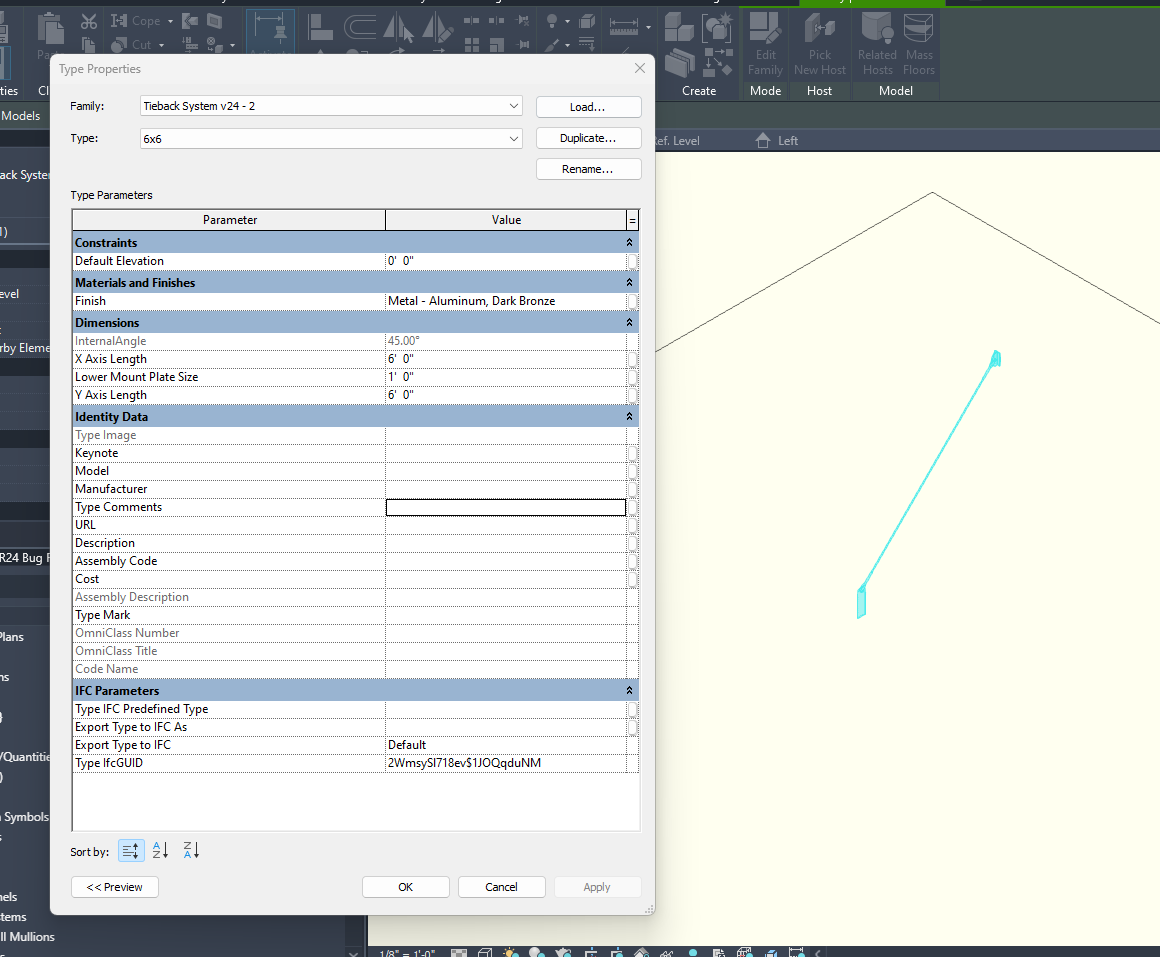Collapse the Dimensions parameter group
Image resolution: width=1160 pixels, height=957 pixels.
point(629,322)
